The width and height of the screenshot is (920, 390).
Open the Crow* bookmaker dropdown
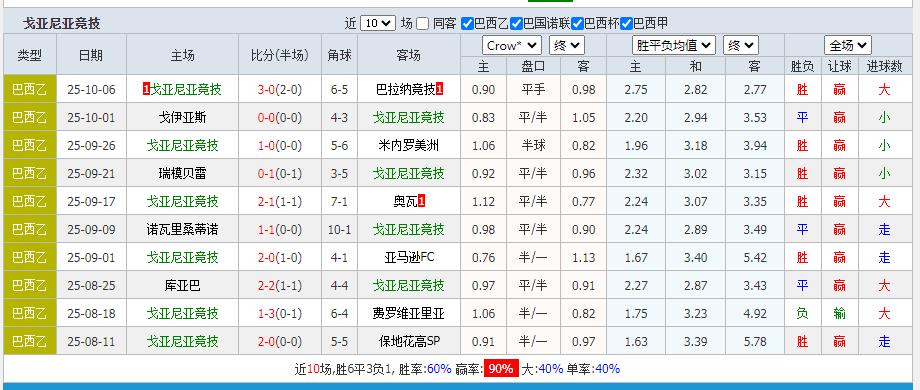pyautogui.click(x=512, y=45)
